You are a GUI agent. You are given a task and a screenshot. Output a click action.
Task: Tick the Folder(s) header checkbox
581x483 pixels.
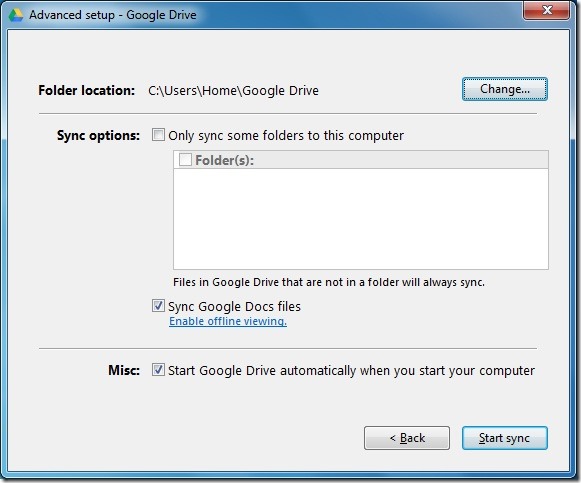[x=185, y=160]
